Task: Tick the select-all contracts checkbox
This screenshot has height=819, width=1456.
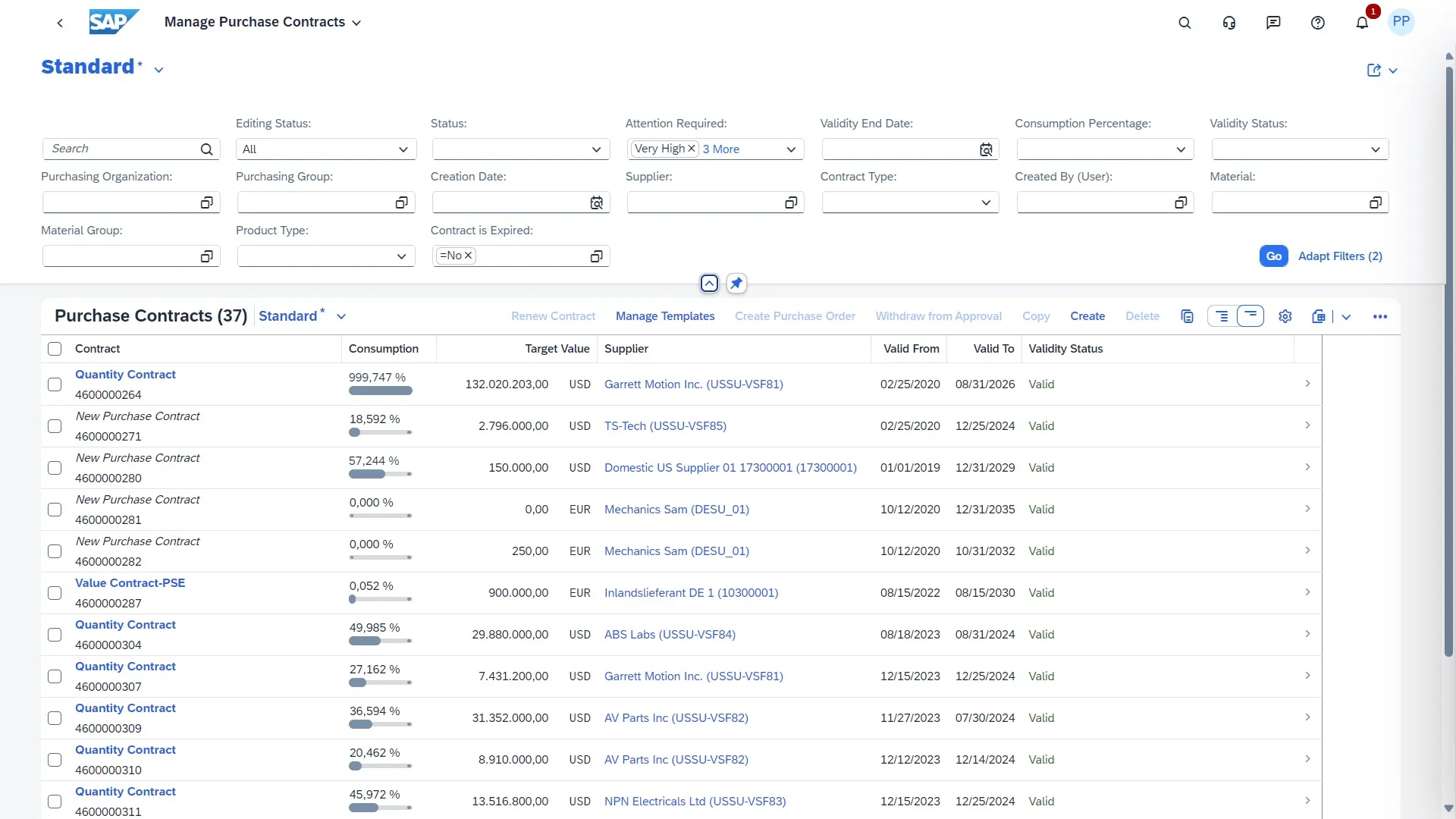Action: click(55, 349)
